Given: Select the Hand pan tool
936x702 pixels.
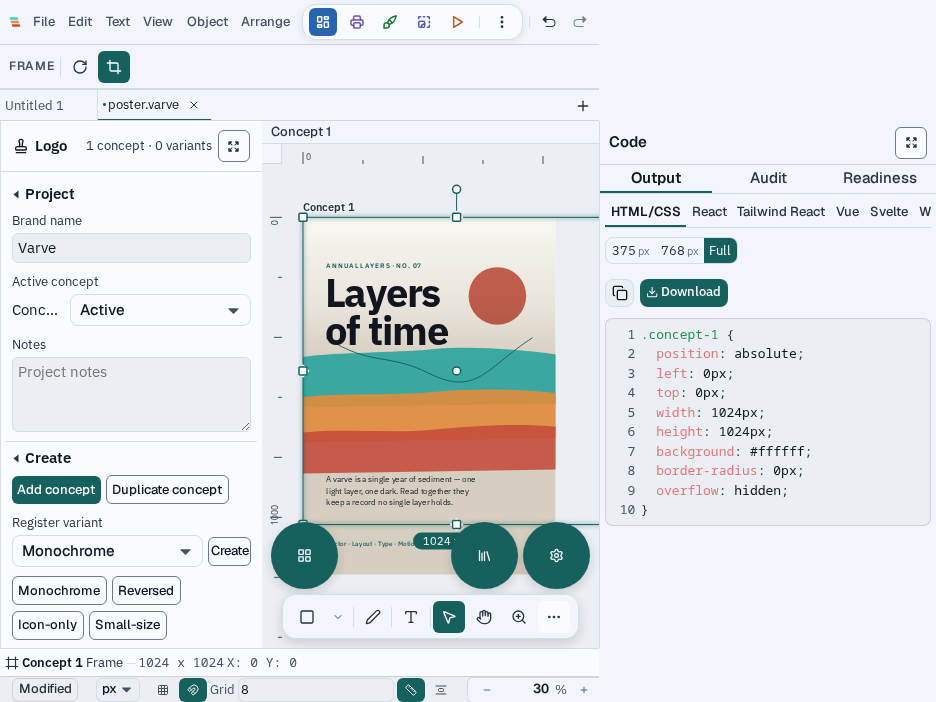Looking at the screenshot, I should pos(484,617).
